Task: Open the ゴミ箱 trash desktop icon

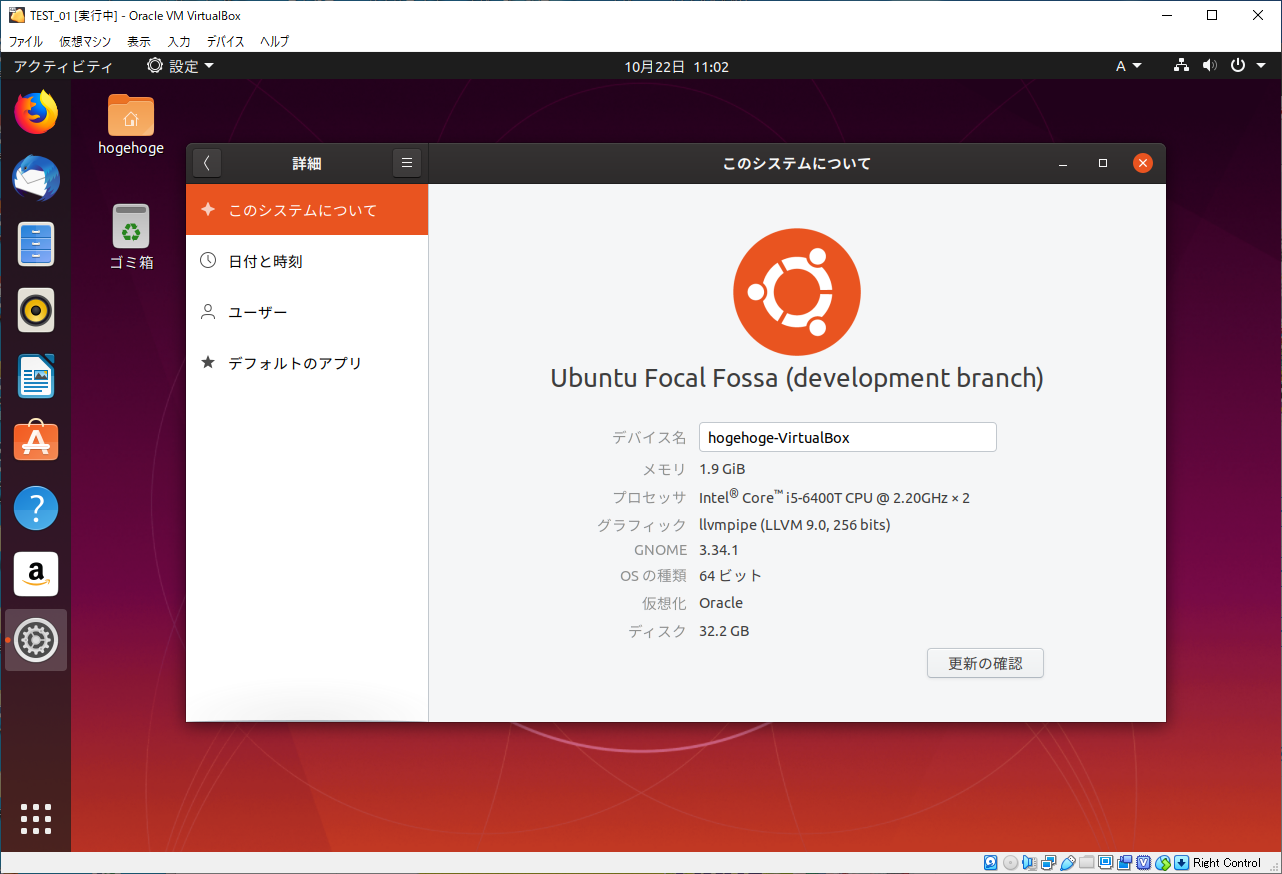Action: [131, 237]
